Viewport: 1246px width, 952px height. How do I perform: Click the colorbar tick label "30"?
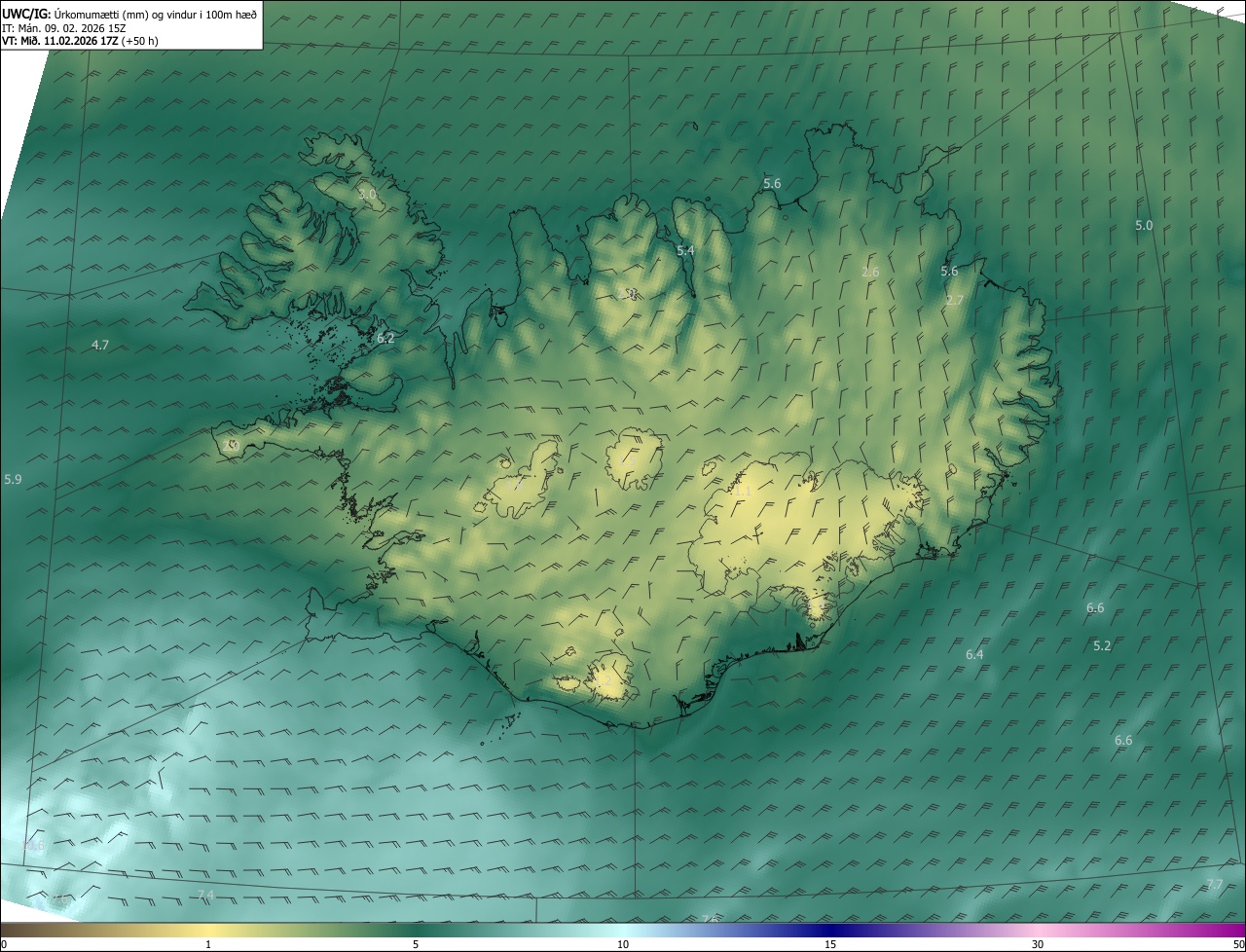point(1038,945)
